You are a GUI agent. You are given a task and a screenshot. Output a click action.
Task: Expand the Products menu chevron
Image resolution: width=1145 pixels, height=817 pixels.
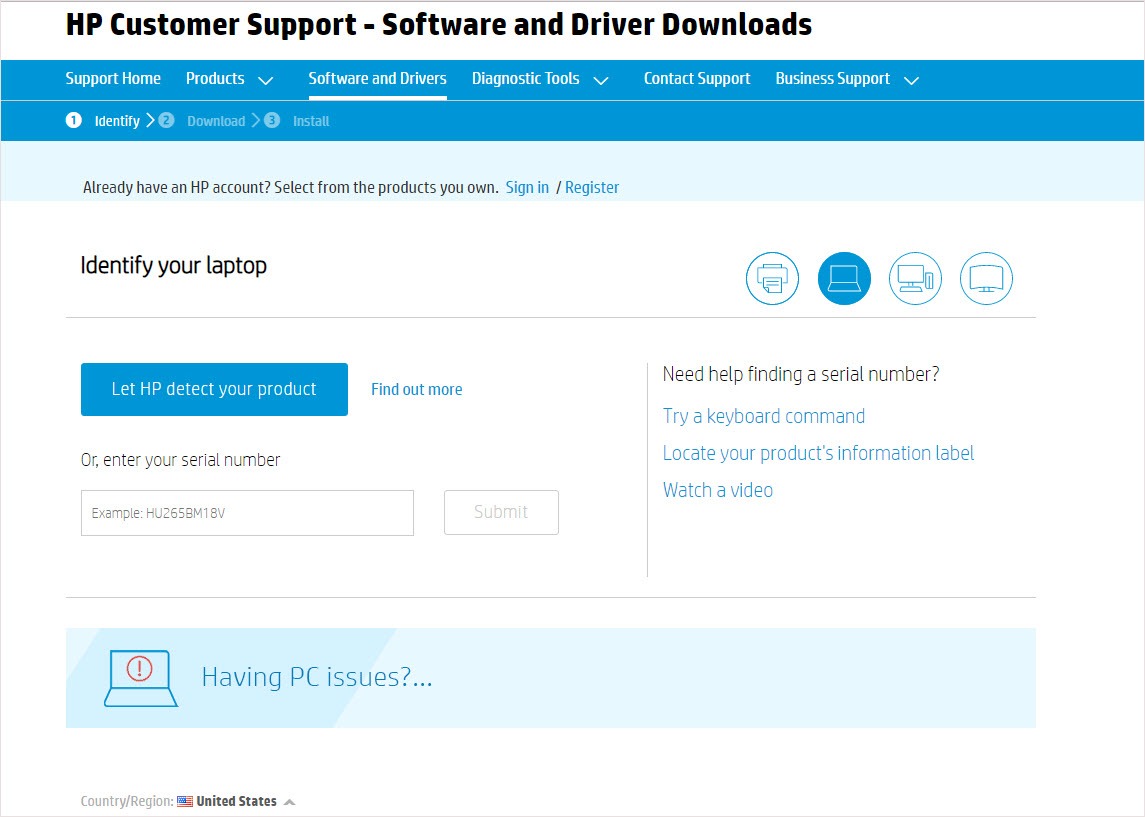[x=266, y=80]
